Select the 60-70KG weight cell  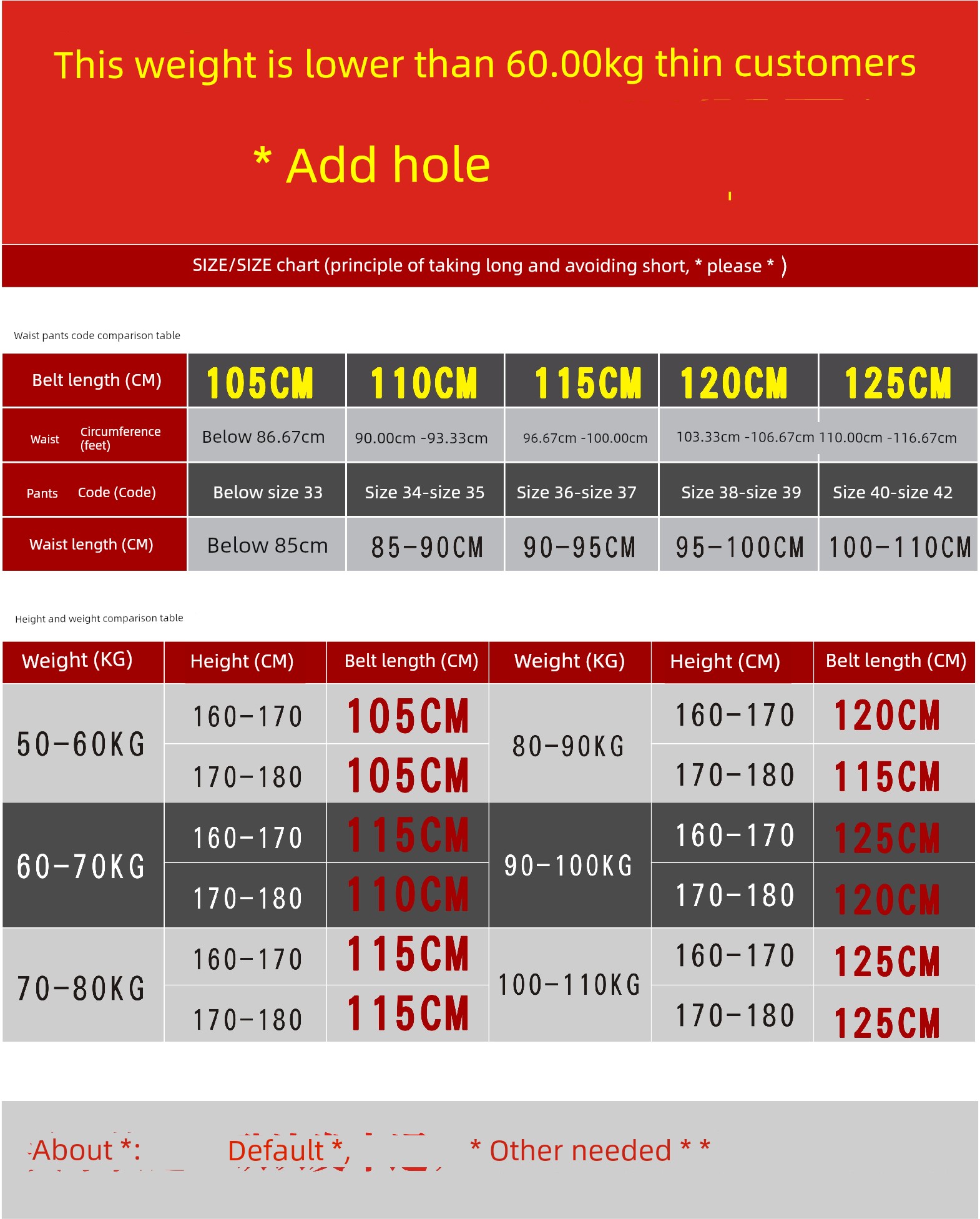[x=81, y=866]
